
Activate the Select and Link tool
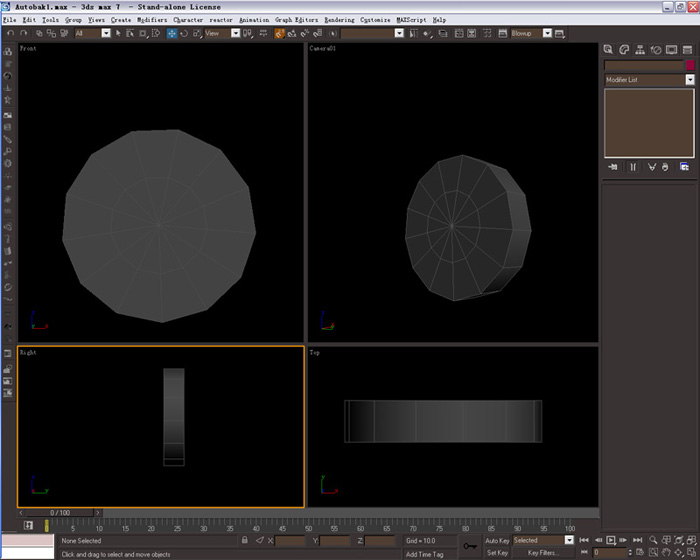point(39,33)
